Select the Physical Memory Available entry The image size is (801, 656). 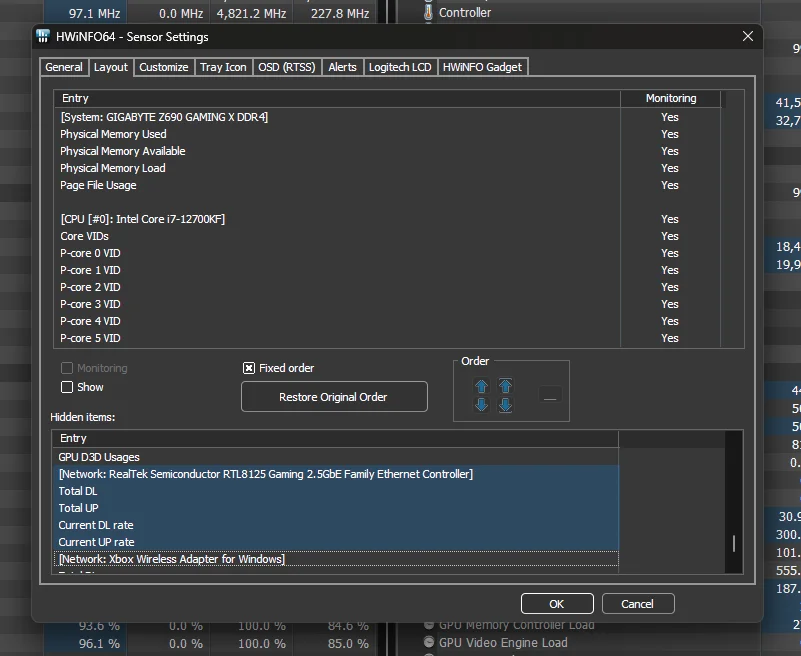(x=337, y=151)
